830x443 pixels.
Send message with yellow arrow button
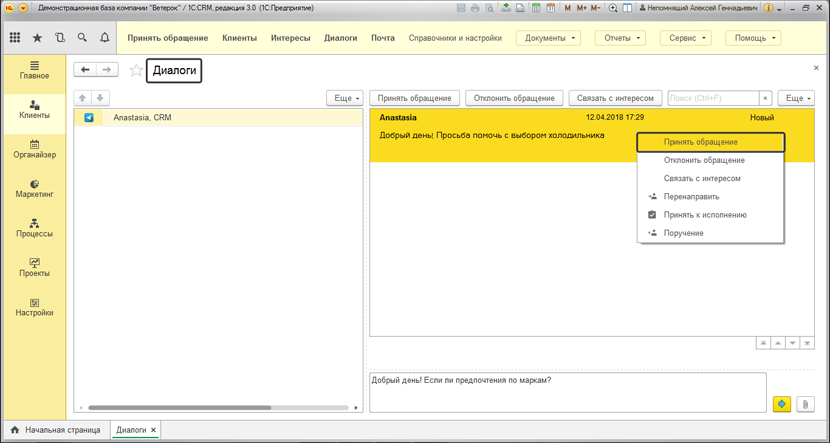pyautogui.click(x=782, y=404)
